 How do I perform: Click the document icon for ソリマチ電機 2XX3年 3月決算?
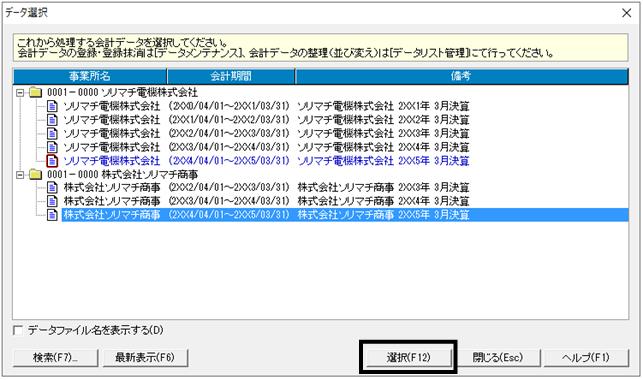click(52, 133)
